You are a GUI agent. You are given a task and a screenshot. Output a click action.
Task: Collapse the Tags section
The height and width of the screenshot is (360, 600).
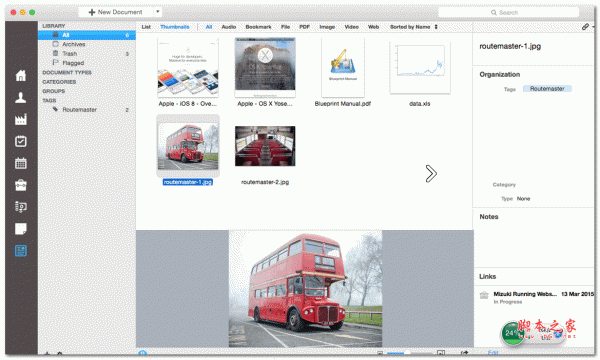click(x=49, y=100)
